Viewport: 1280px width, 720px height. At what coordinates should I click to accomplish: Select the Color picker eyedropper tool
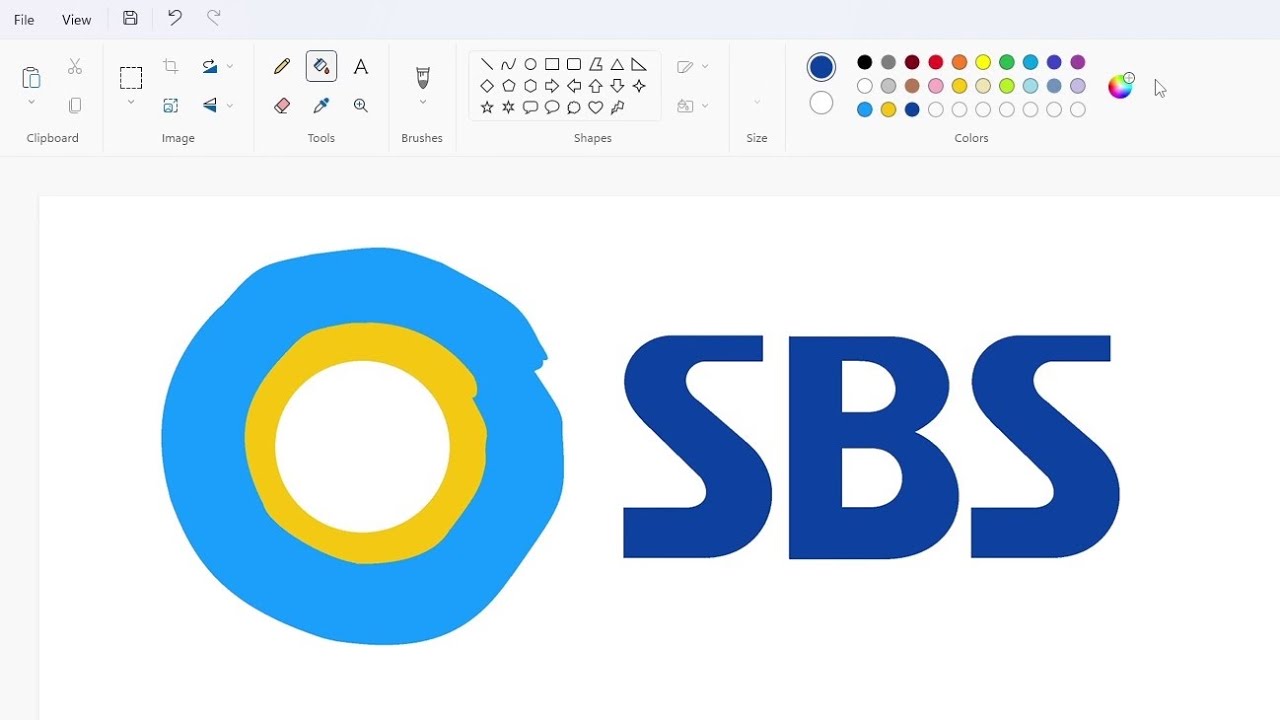[x=321, y=105]
